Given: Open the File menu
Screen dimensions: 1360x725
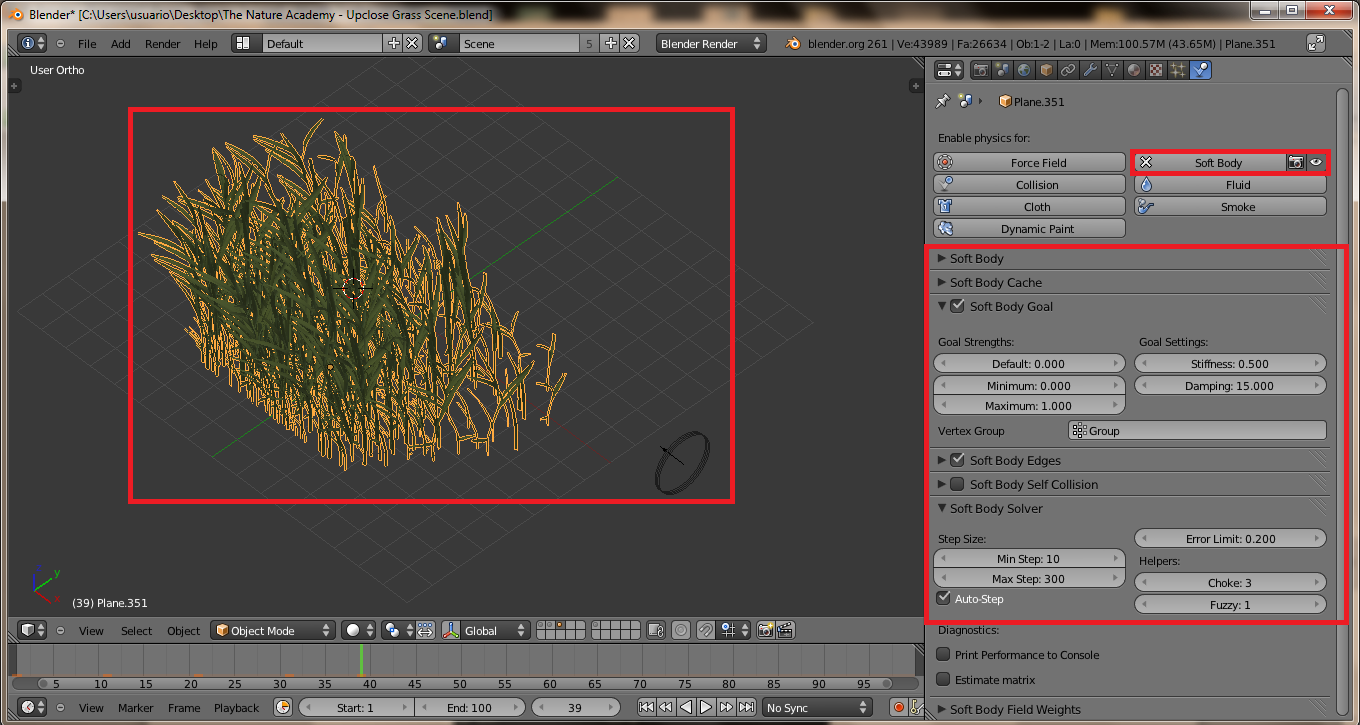Looking at the screenshot, I should (x=87, y=44).
